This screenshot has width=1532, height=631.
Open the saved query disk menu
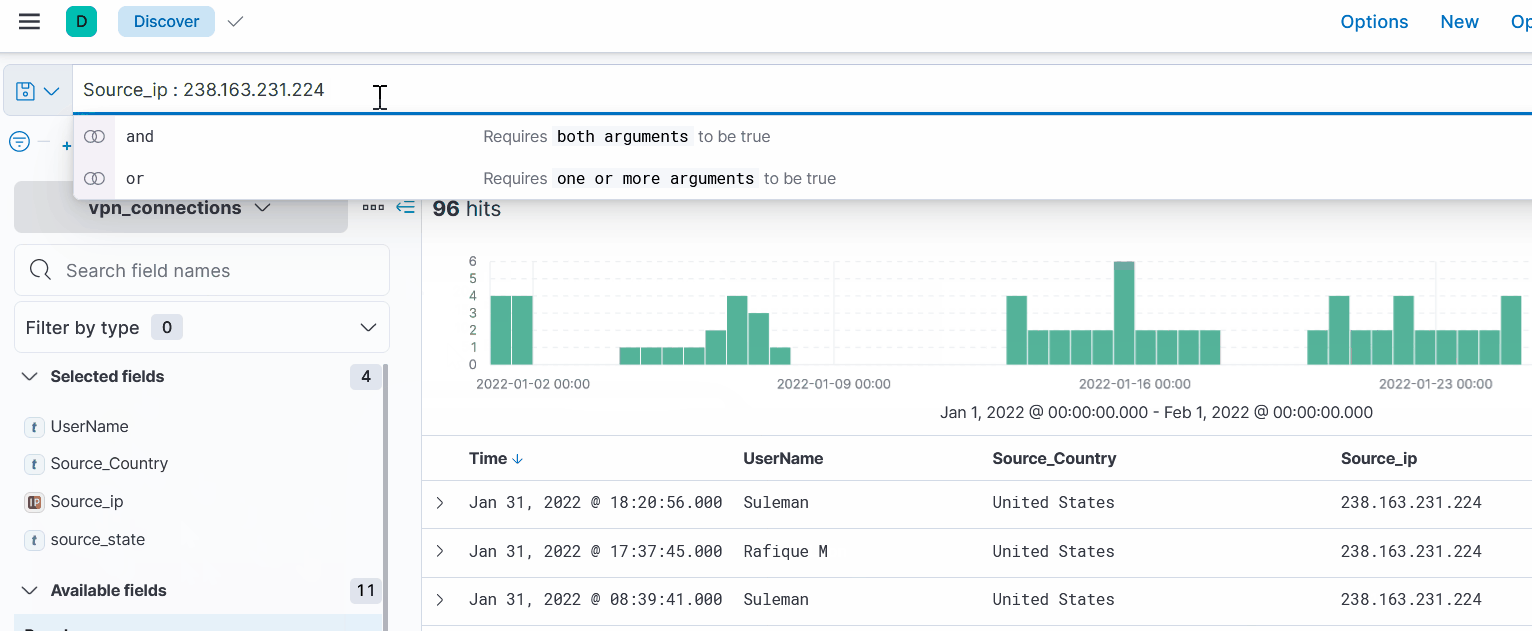[x=38, y=91]
